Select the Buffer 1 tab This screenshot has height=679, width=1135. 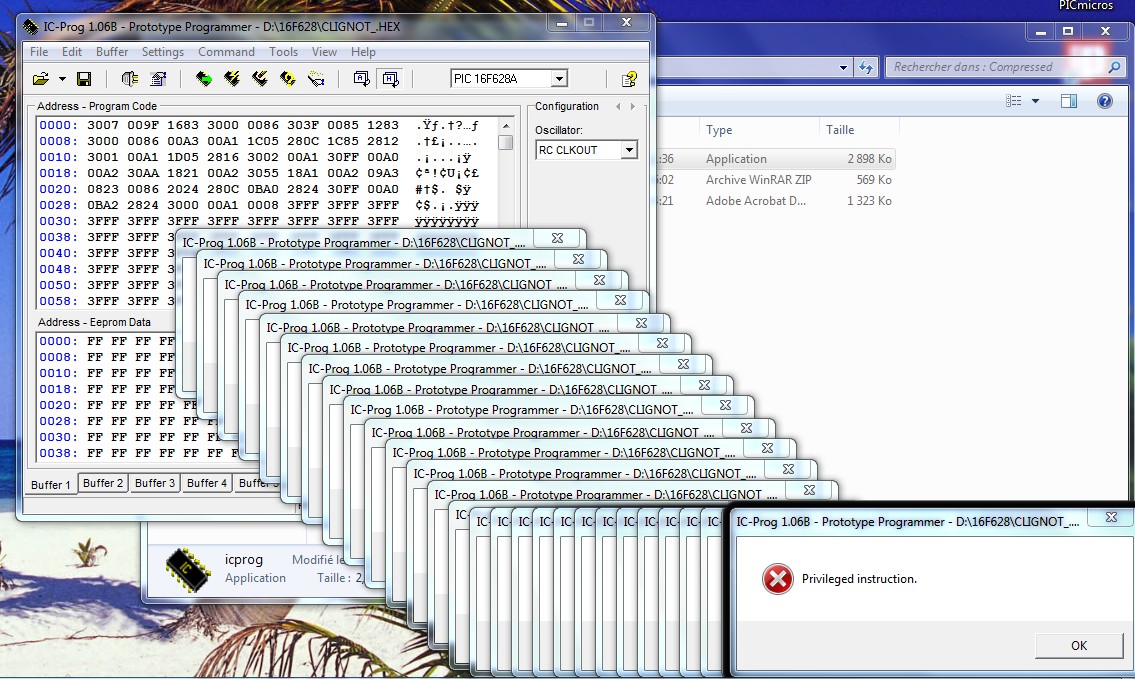click(51, 484)
